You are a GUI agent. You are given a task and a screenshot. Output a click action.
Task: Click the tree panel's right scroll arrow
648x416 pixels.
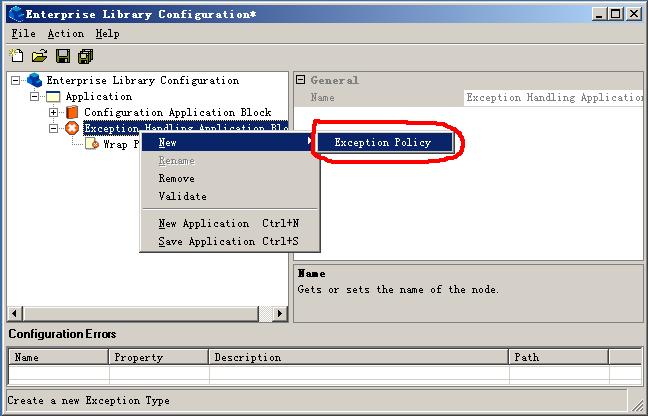(x=281, y=314)
